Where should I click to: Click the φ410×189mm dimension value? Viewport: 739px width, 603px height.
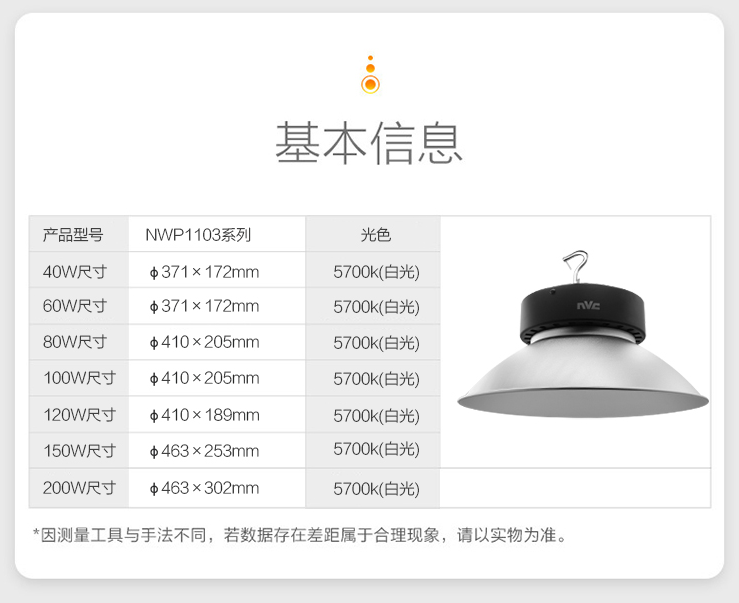(x=204, y=415)
